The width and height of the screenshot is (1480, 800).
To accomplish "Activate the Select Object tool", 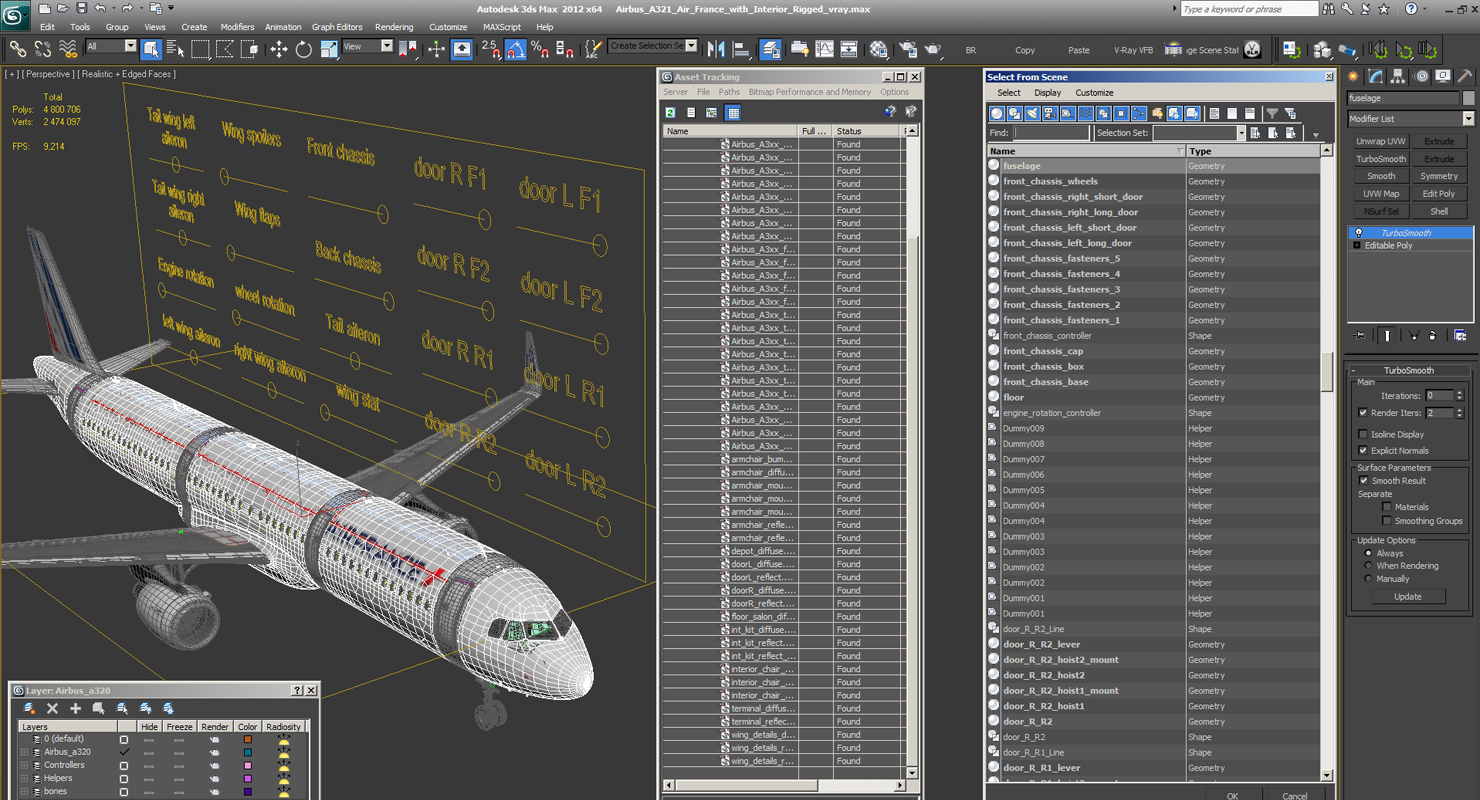I will point(151,48).
